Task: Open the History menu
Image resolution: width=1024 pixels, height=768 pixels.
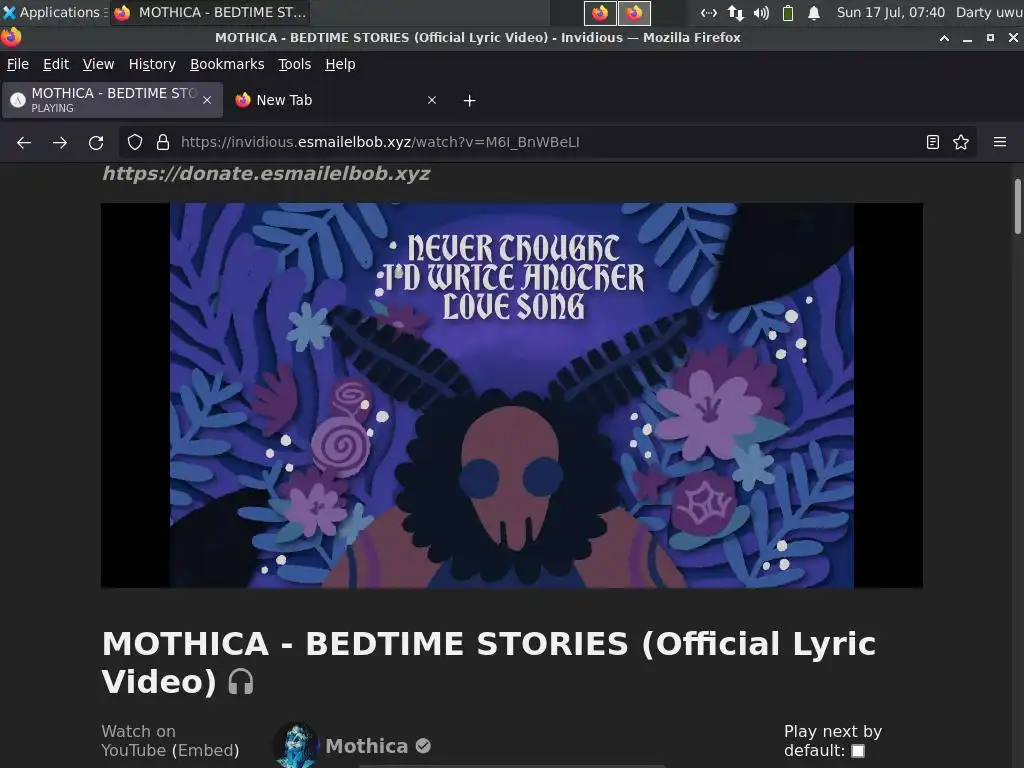Action: (152, 64)
